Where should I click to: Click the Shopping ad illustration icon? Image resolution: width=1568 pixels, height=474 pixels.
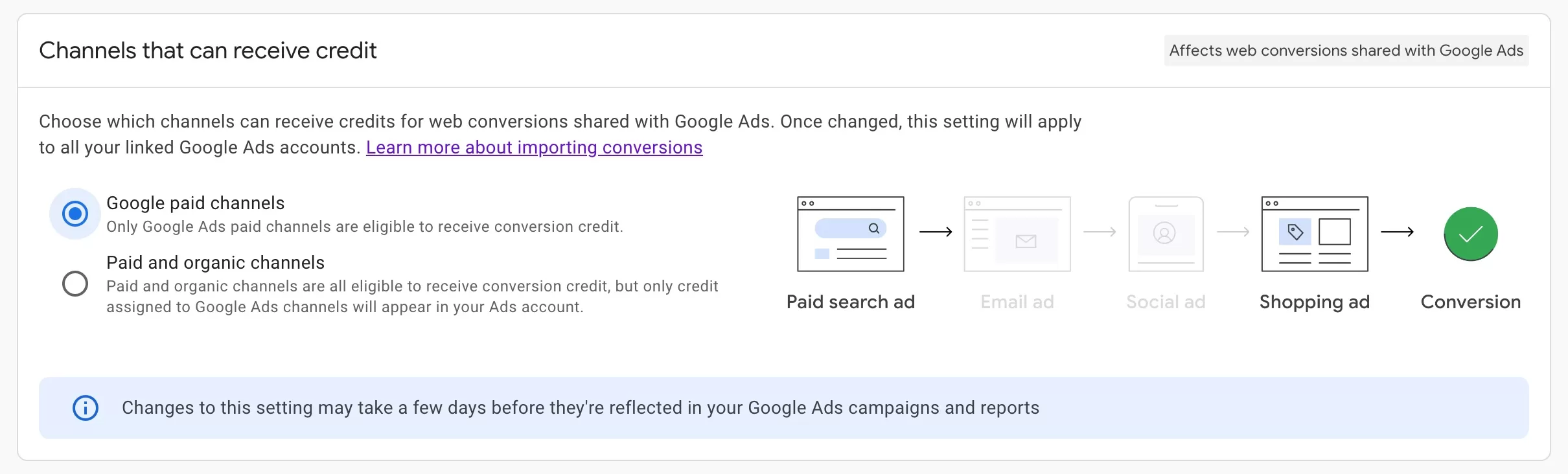point(1315,234)
